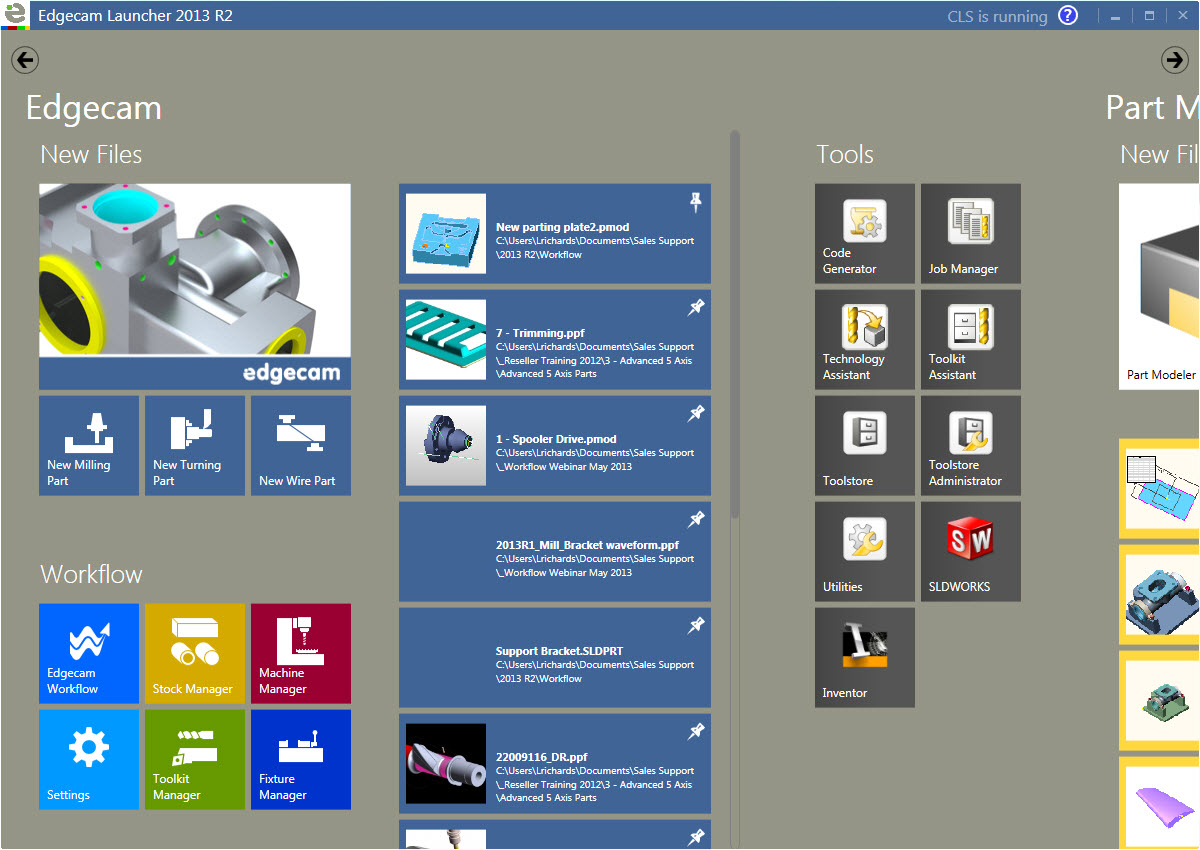
Task: Click the back navigation arrow
Action: point(25,60)
